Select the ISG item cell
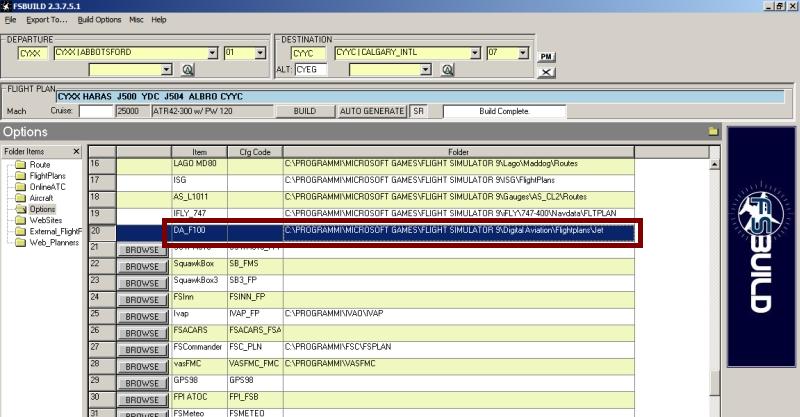This screenshot has width=800, height=417. (199, 183)
